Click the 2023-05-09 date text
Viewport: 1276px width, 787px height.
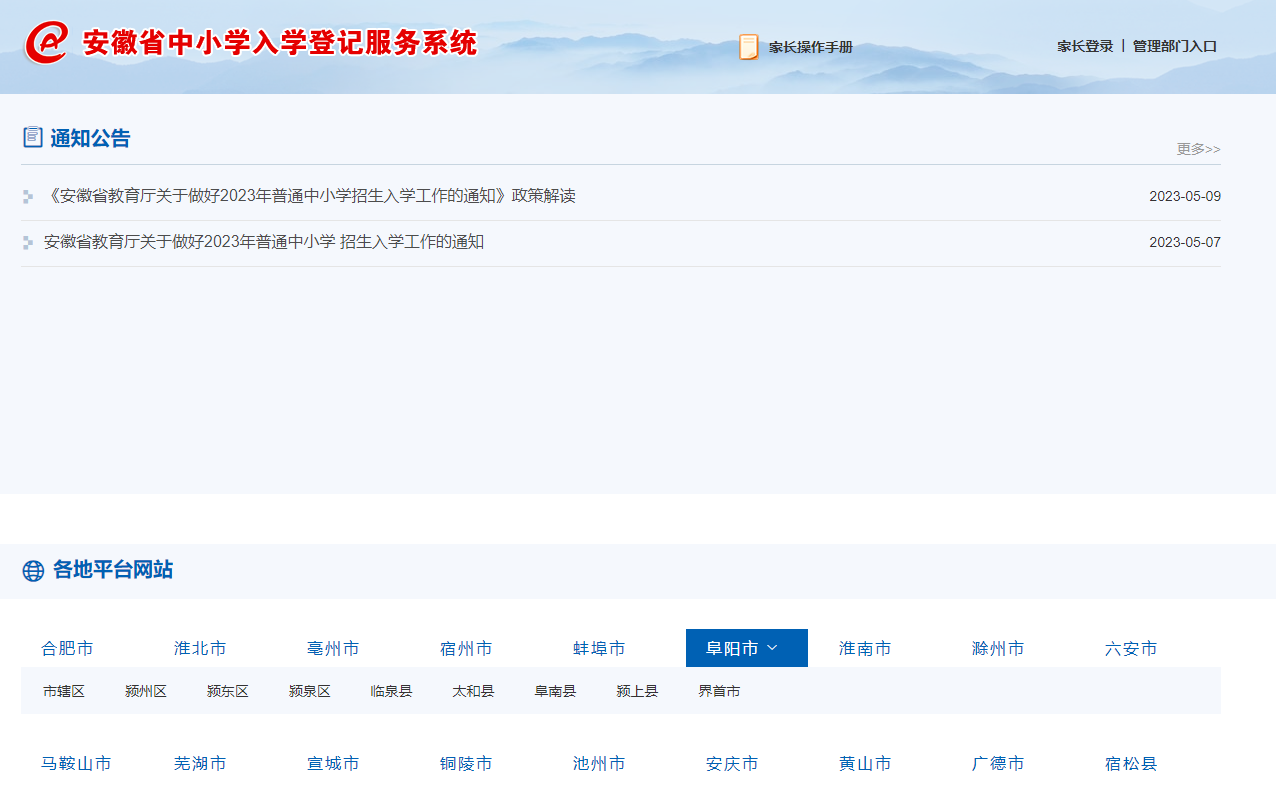tap(1185, 196)
